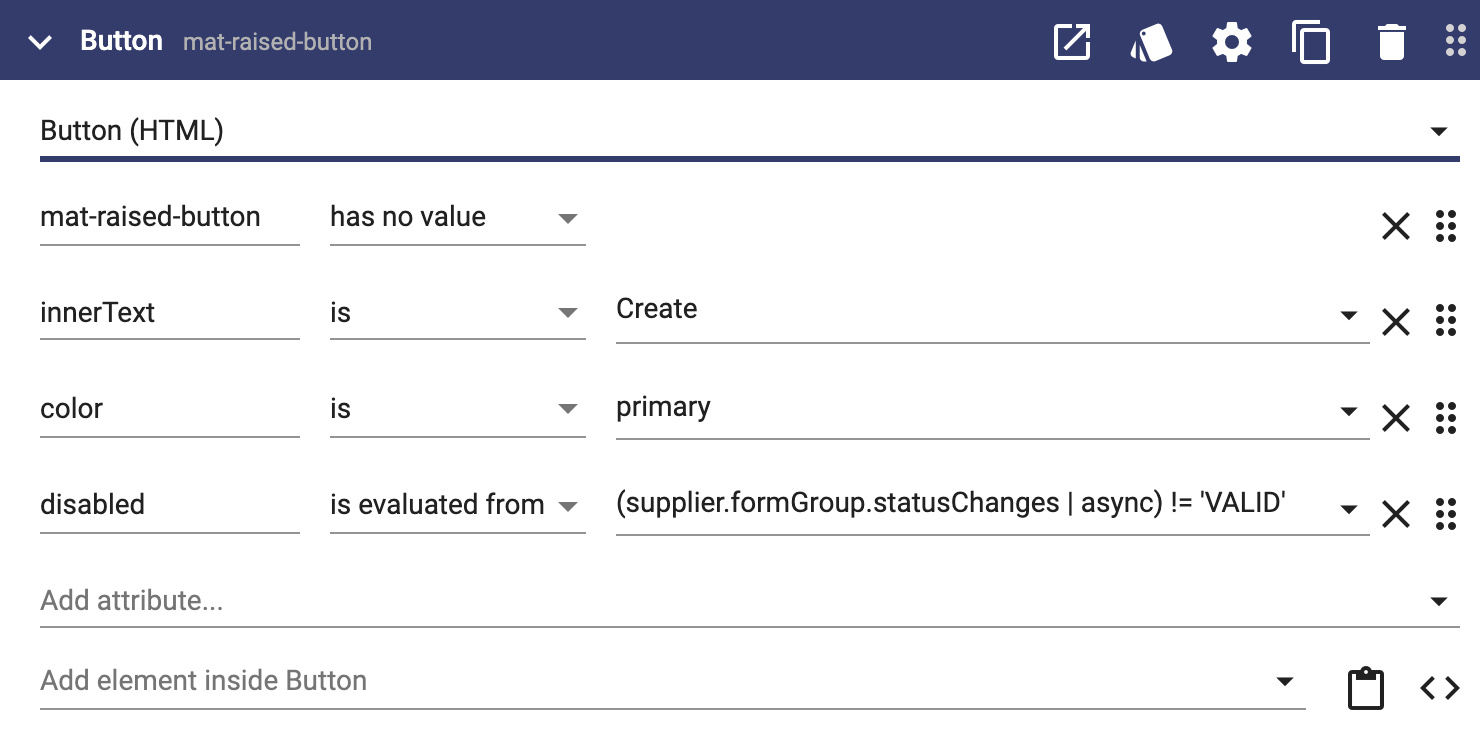Grab the Button header drag handle
1480x736 pixels.
coord(1455,42)
